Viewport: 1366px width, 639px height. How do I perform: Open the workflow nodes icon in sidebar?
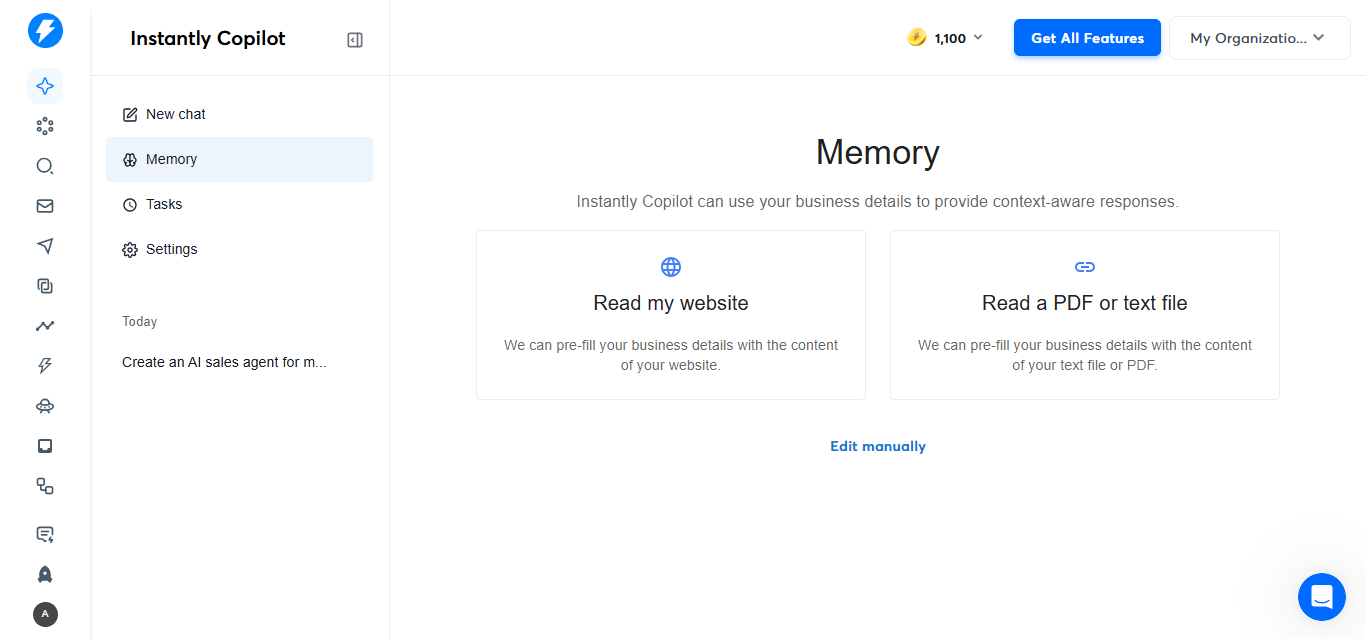pyautogui.click(x=45, y=486)
